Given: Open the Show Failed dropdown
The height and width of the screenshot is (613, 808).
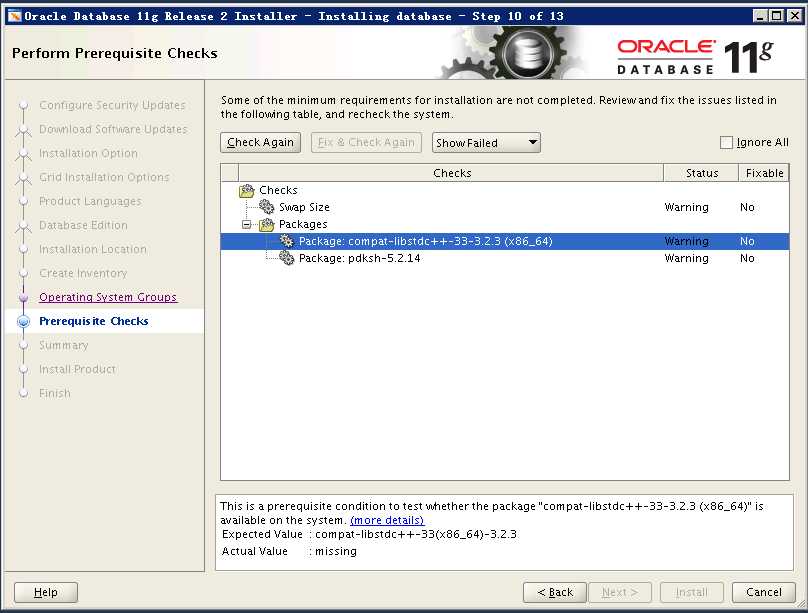Looking at the screenshot, I should click(486, 143).
